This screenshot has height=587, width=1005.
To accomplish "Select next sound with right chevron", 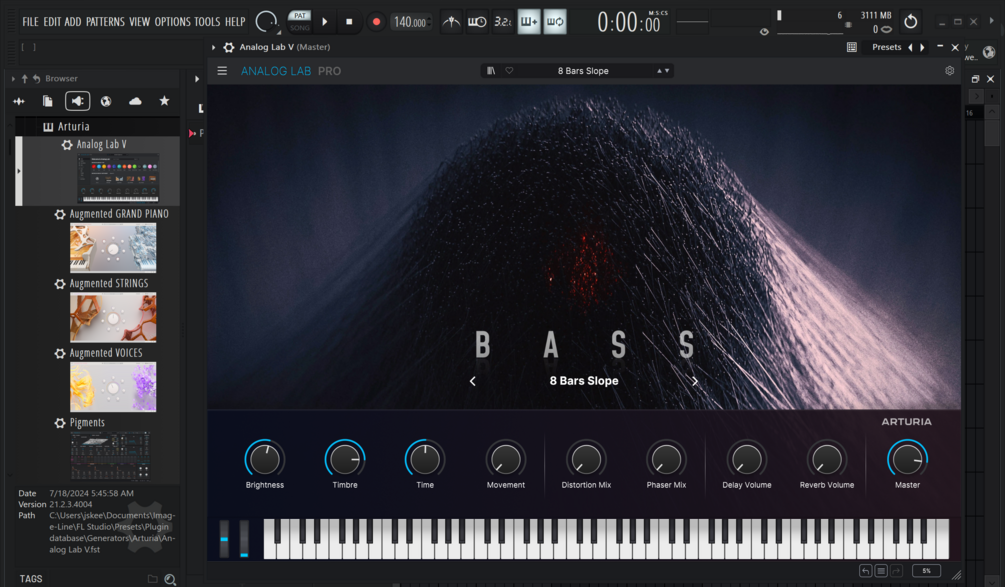I will (695, 381).
